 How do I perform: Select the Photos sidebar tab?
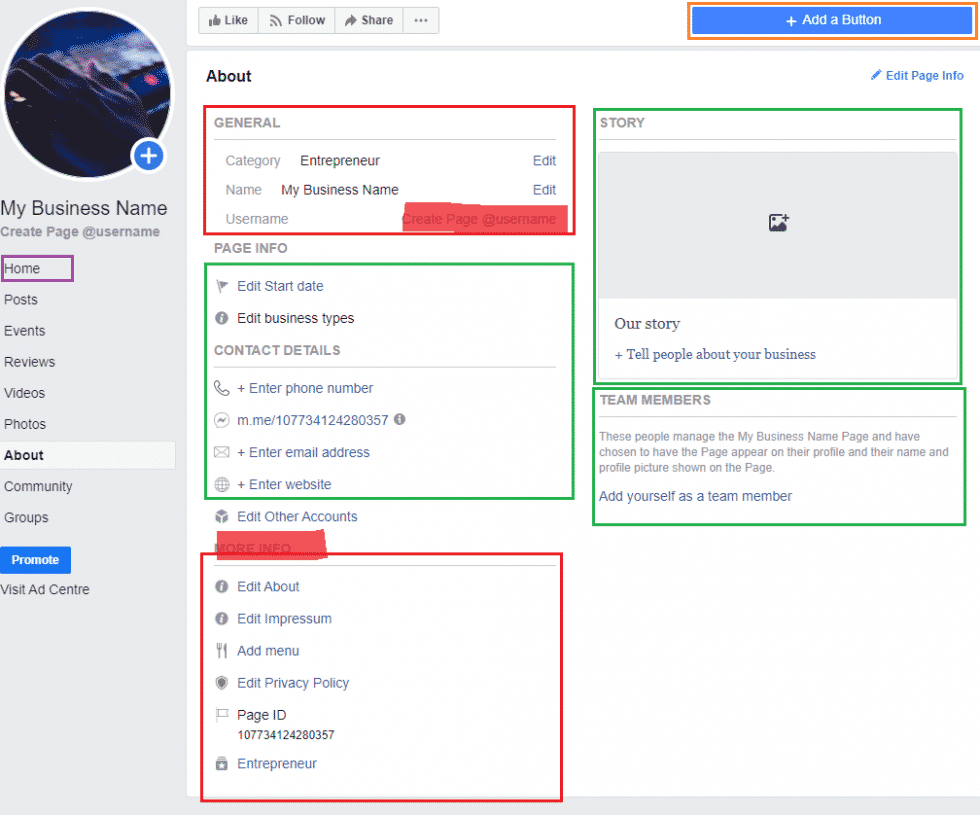(x=25, y=424)
